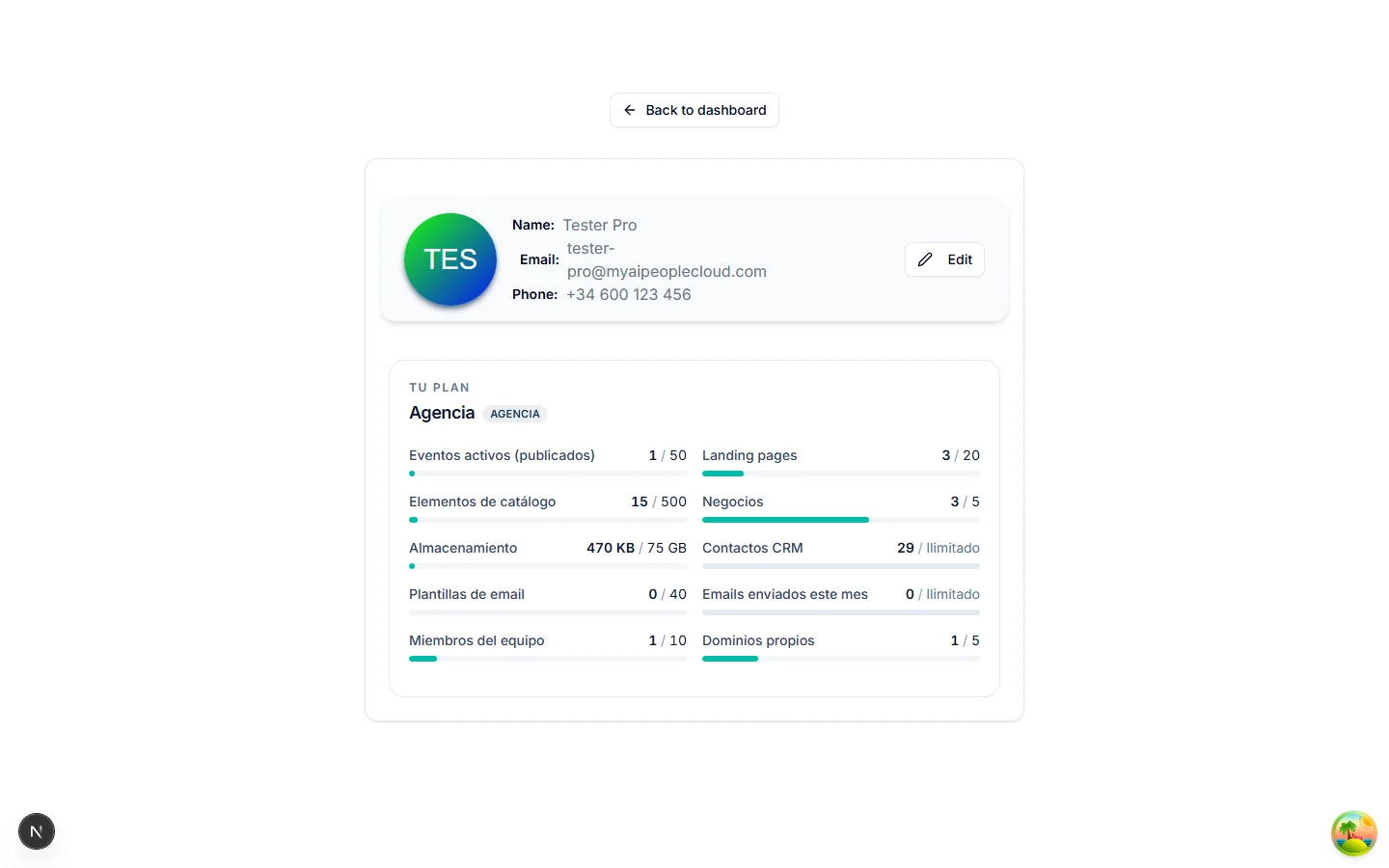Click the TES avatar circle
1389x868 pixels.
click(x=450, y=259)
